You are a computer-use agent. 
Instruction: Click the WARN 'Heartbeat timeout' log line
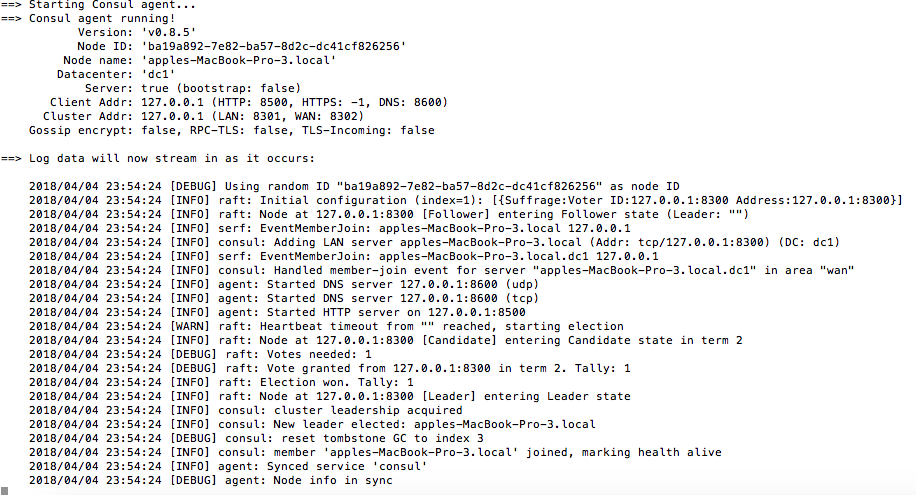coord(327,327)
